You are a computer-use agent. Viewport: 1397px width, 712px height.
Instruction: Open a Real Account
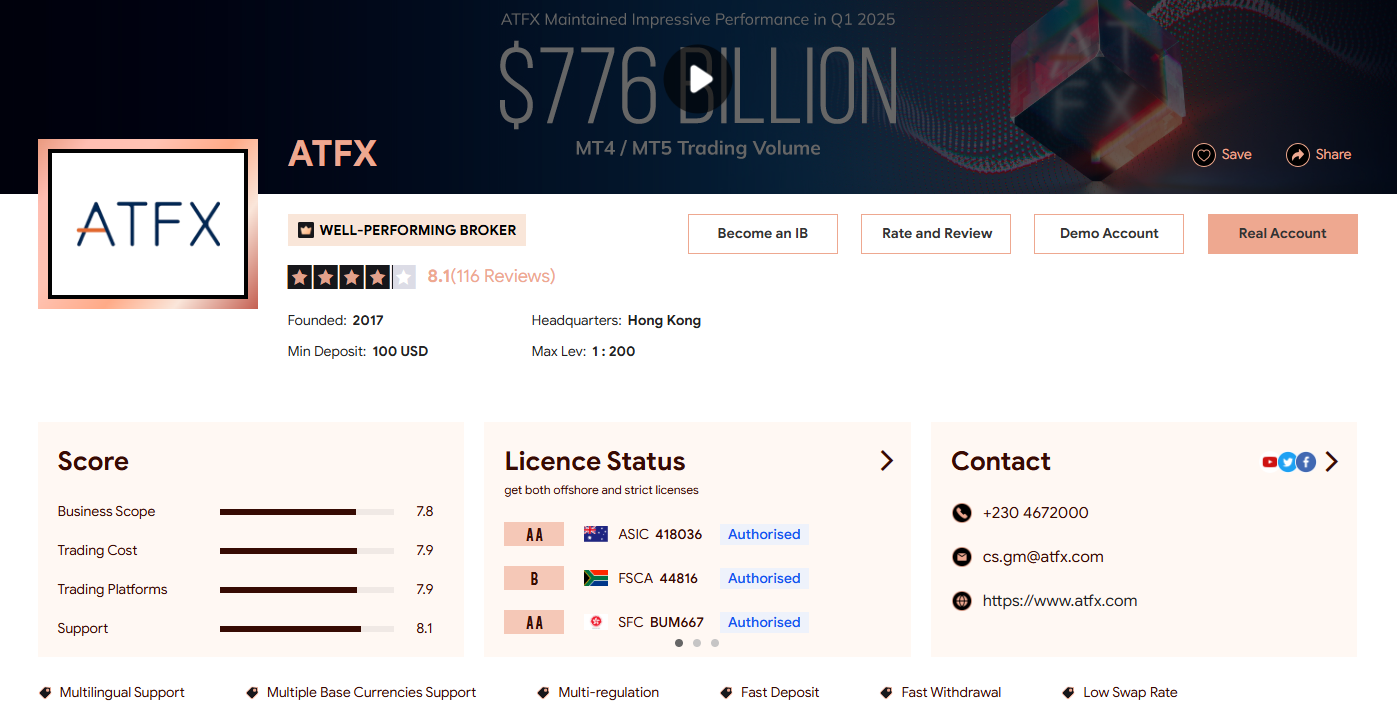point(1282,233)
